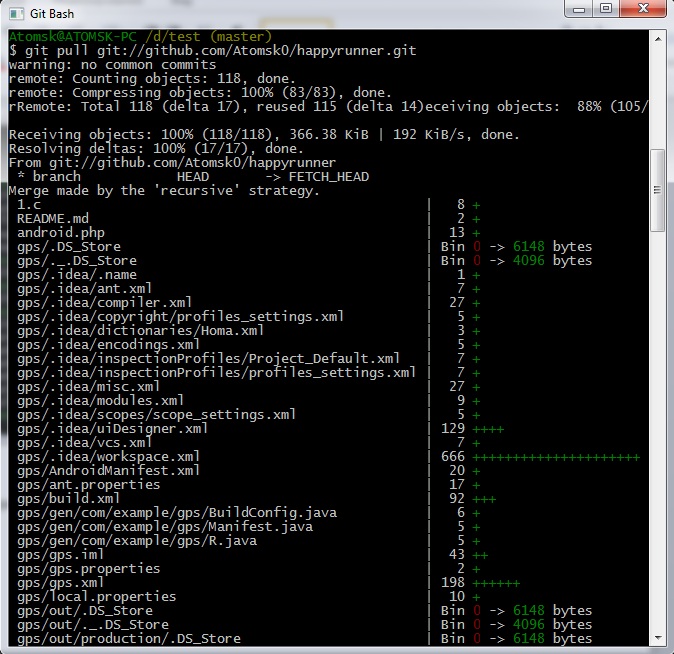The image size is (674, 654).
Task: Click the 'From git://github.com' line
Action: [x=172, y=163]
